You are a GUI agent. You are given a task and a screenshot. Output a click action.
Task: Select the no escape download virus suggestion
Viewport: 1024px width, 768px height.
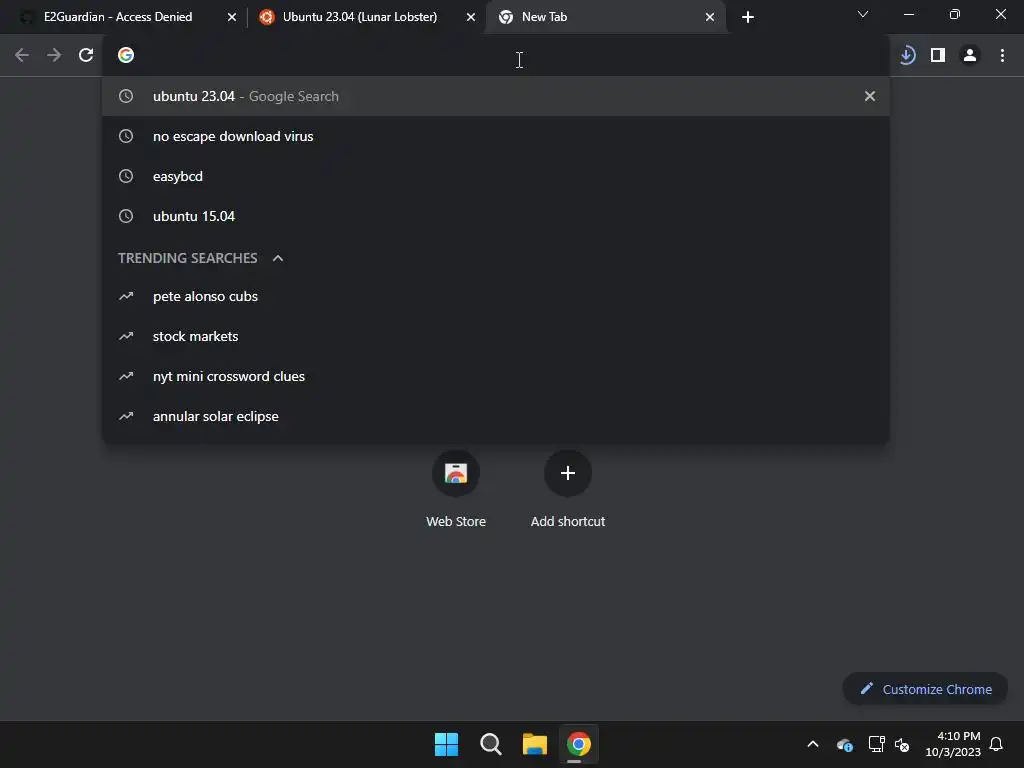point(496,136)
